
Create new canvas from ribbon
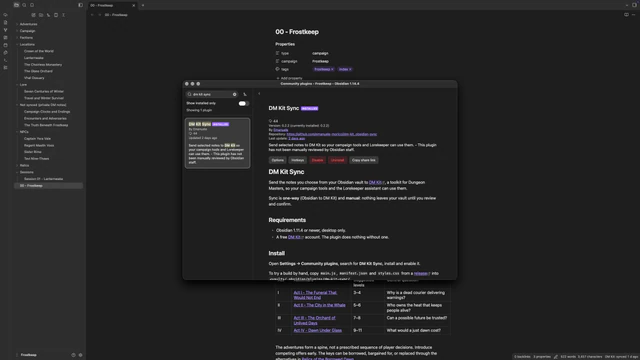point(5,38)
